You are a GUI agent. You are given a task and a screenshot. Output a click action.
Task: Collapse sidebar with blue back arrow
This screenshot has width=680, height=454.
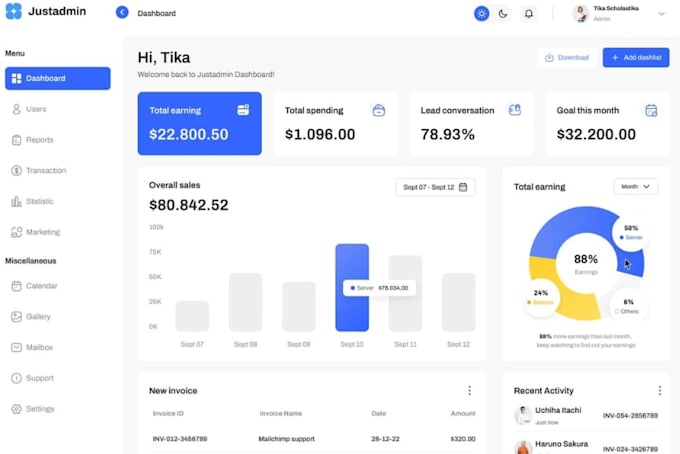(122, 13)
